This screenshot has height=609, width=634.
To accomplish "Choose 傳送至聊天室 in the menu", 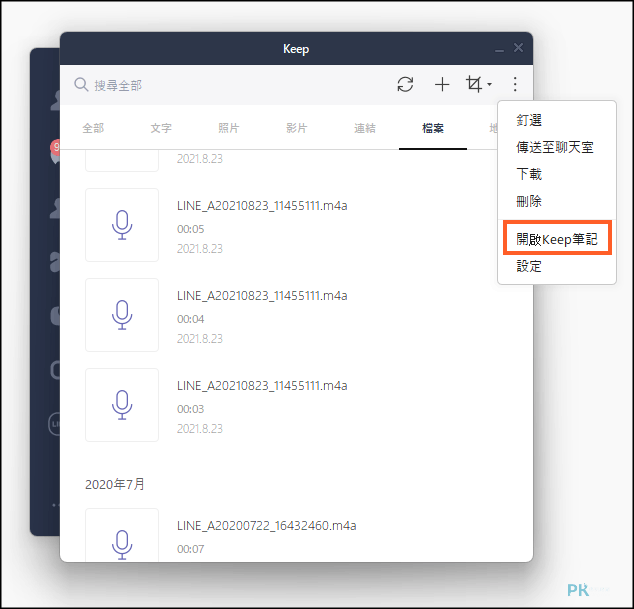I will coord(555,147).
